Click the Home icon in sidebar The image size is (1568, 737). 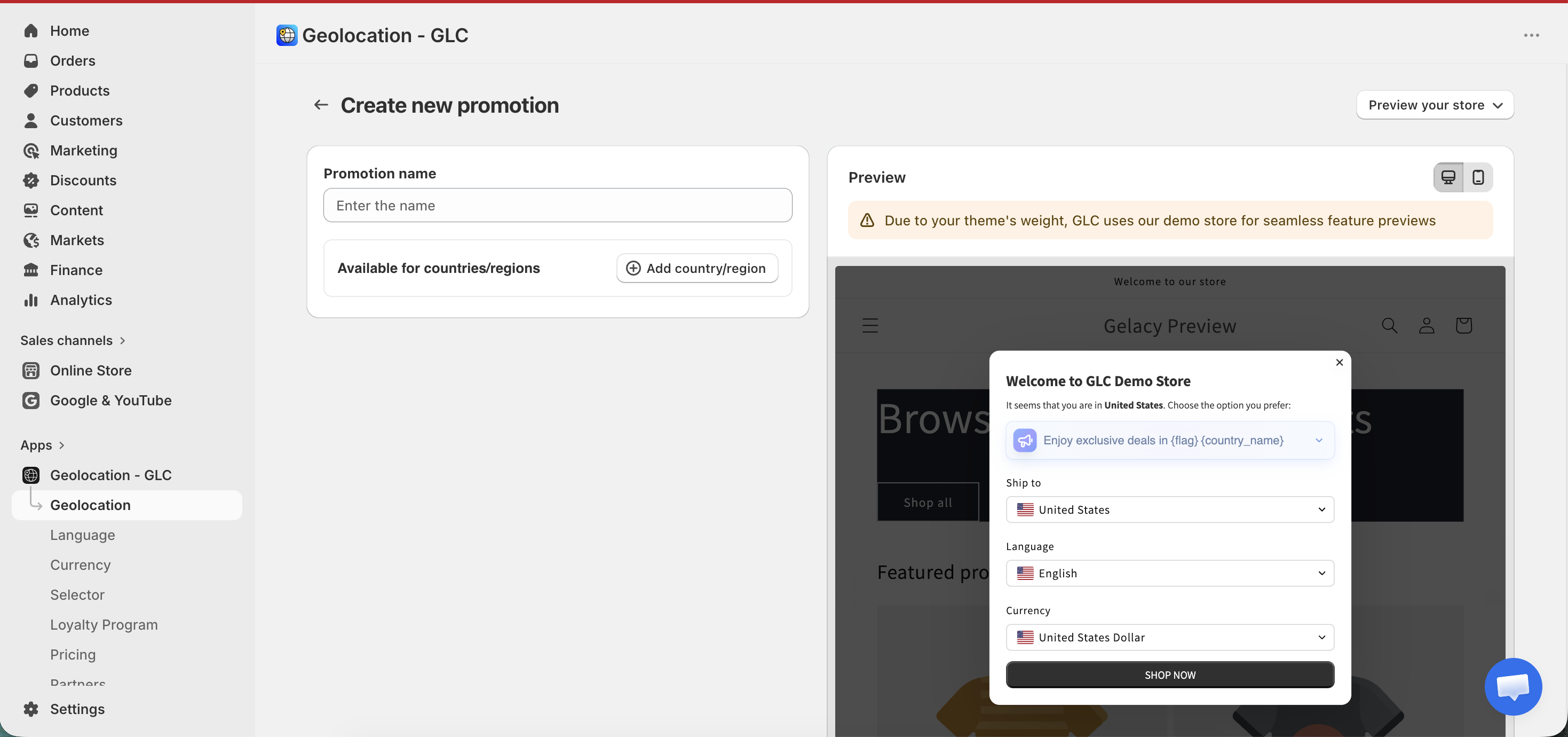31,31
